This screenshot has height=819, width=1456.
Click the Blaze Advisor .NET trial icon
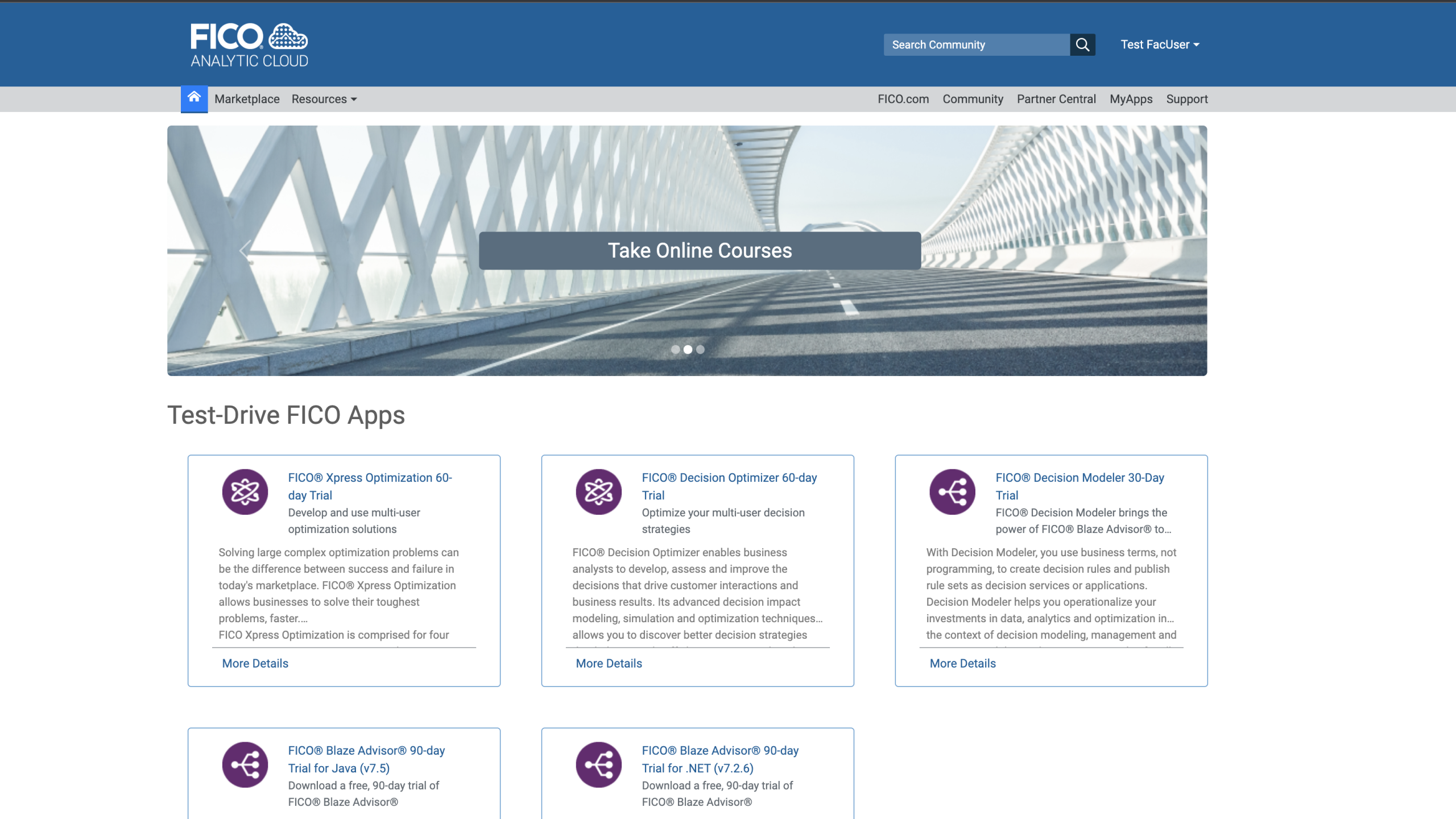(598, 764)
